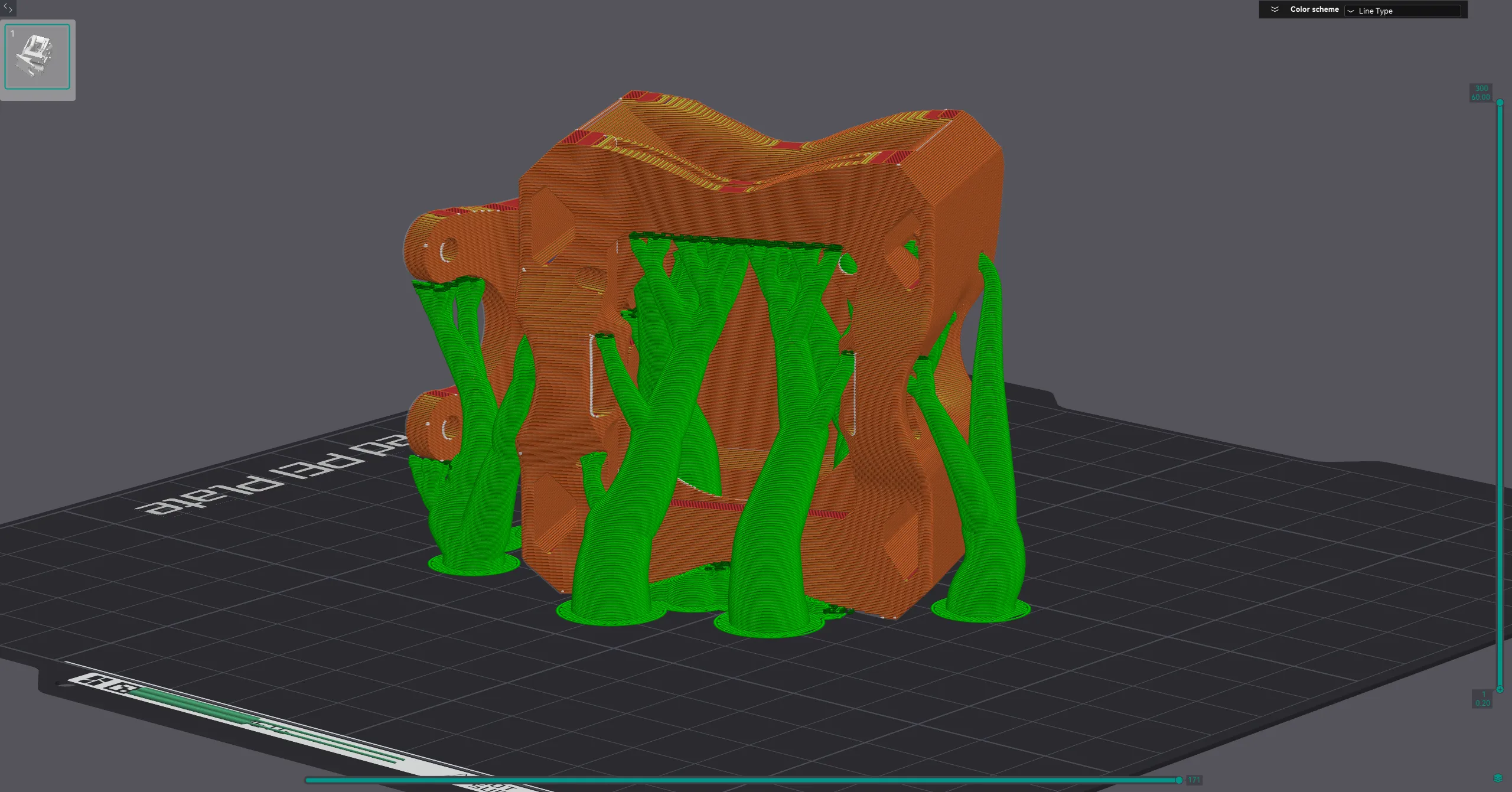Open the Line Type dropdown
This screenshot has width=1512, height=792.
click(1402, 11)
